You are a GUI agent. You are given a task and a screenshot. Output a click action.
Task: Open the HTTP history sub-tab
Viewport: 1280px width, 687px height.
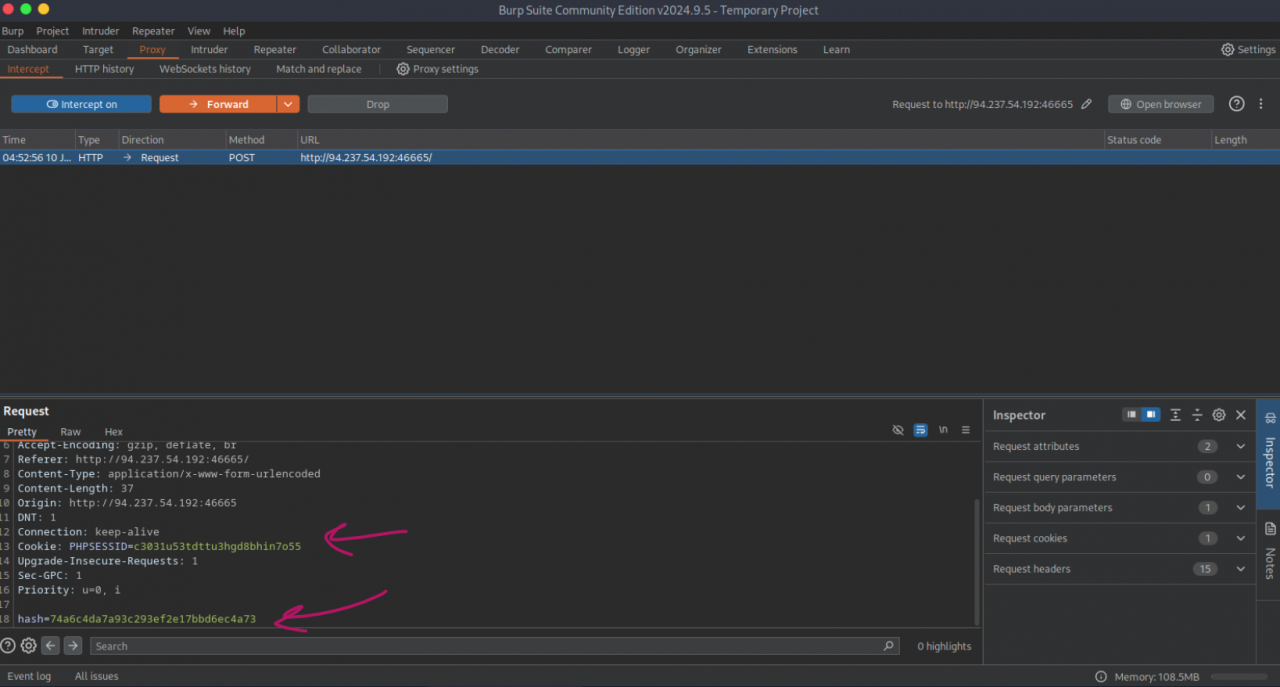click(x=104, y=69)
